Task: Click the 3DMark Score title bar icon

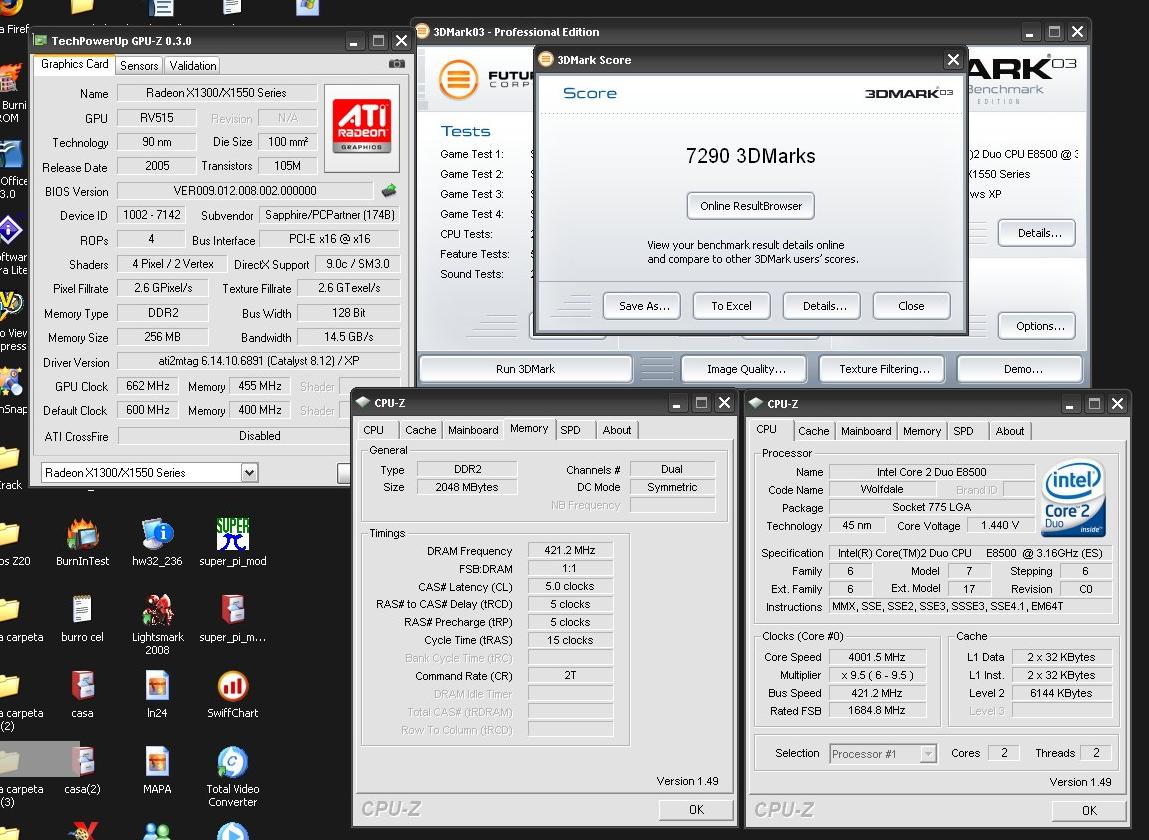Action: coord(546,59)
